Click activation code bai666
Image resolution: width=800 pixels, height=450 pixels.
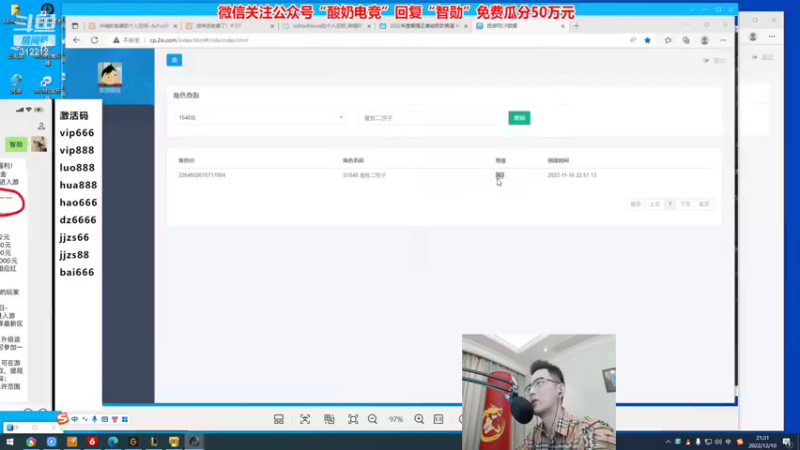coord(77,272)
